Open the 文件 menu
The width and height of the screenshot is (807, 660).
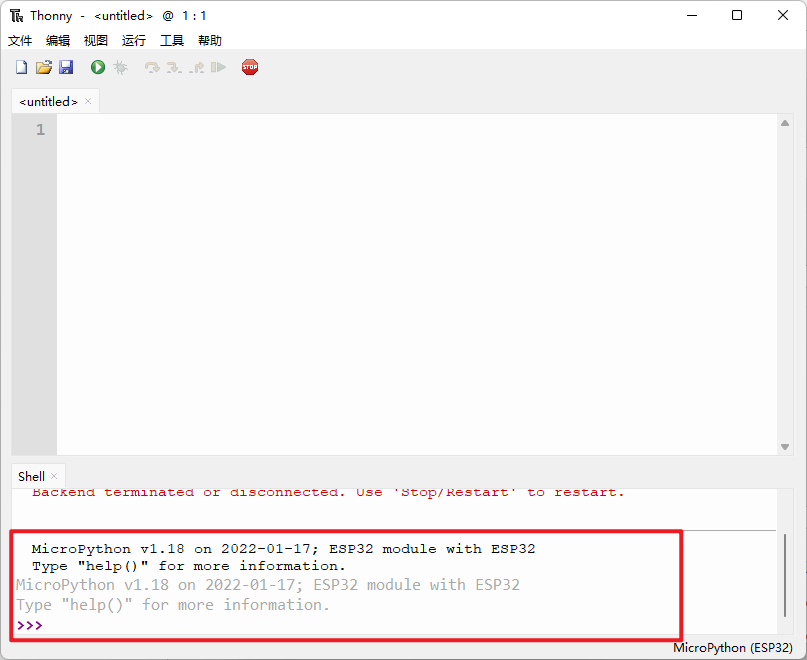[x=21, y=40]
